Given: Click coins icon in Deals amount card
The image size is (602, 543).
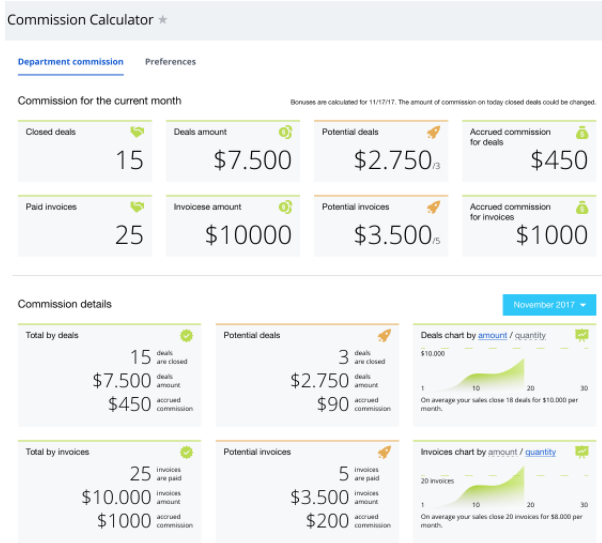Looking at the screenshot, I should pos(285,132).
